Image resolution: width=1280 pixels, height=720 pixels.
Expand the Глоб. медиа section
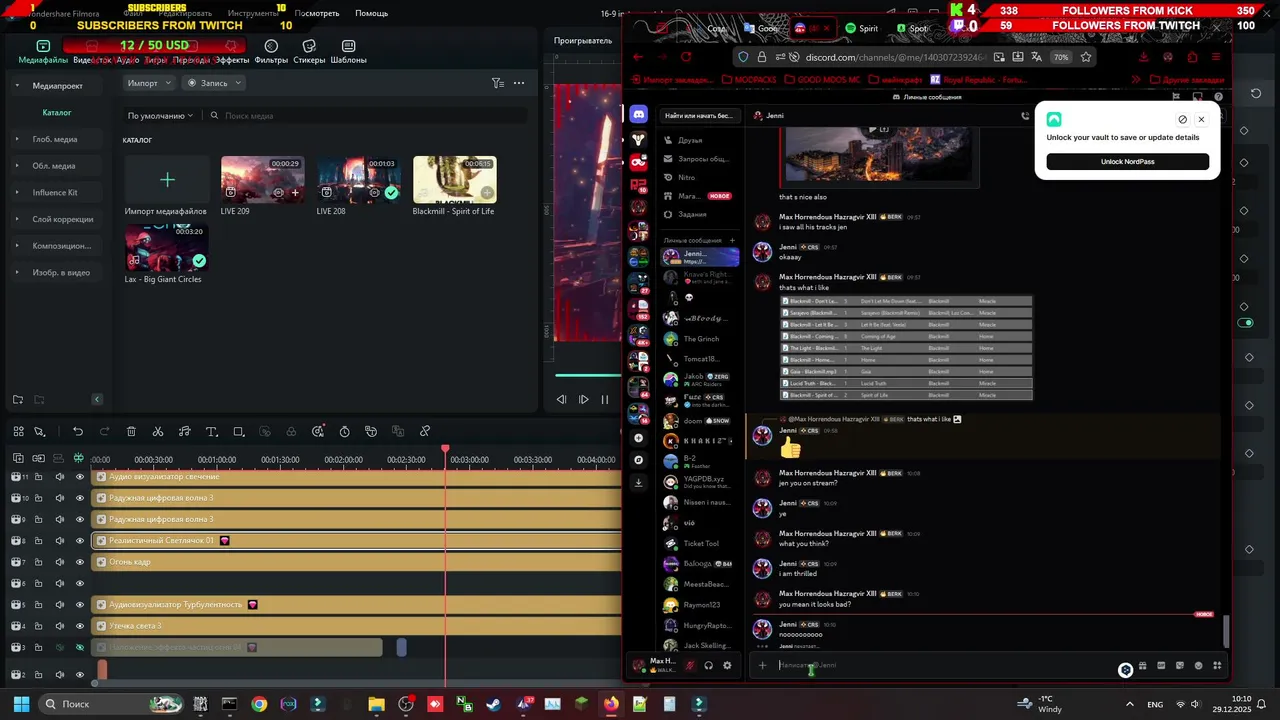point(17,139)
